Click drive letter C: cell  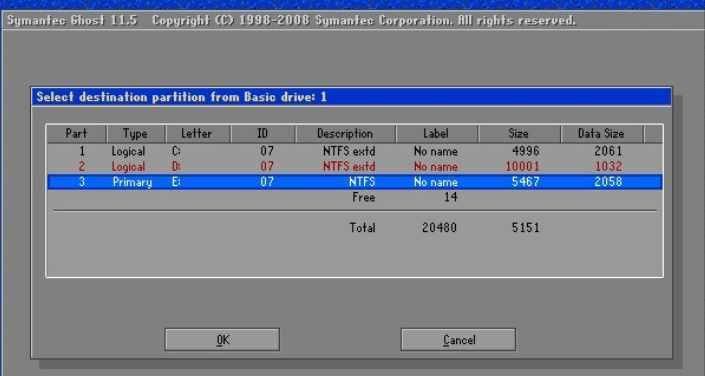point(176,151)
